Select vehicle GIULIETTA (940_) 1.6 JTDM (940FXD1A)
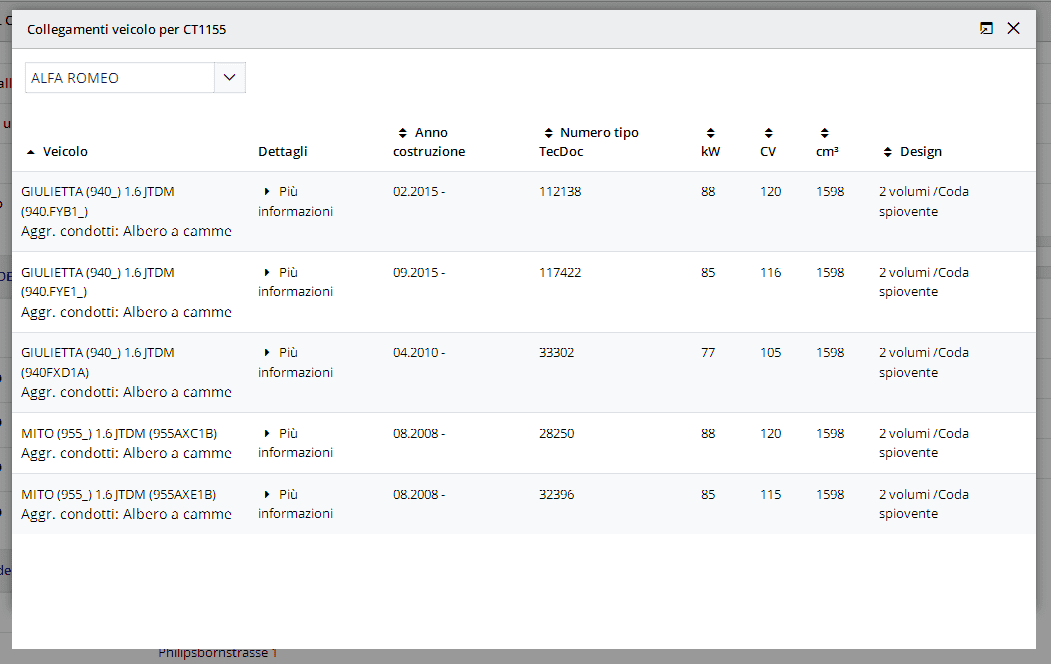 (98, 362)
